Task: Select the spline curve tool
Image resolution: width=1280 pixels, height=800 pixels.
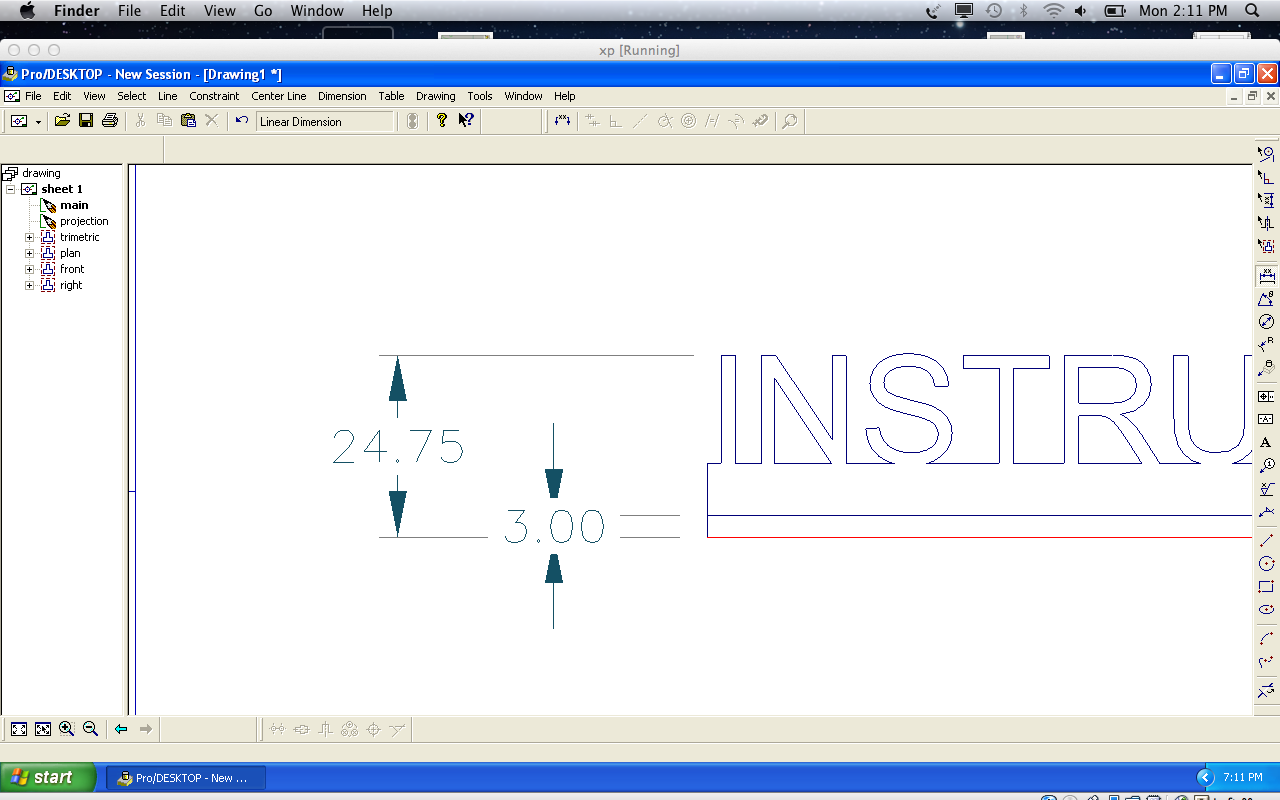Action: [1266, 661]
